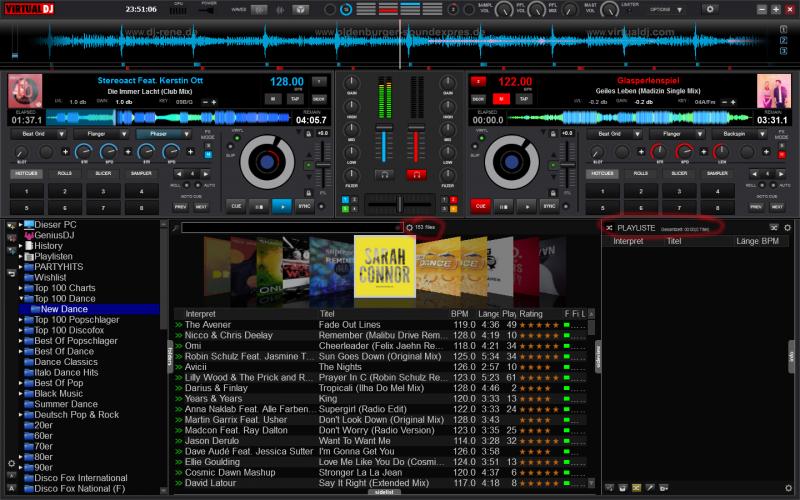Click the playlist shuffle icon beside PLAYLISTE
The width and height of the screenshot is (800, 500).
(x=609, y=228)
